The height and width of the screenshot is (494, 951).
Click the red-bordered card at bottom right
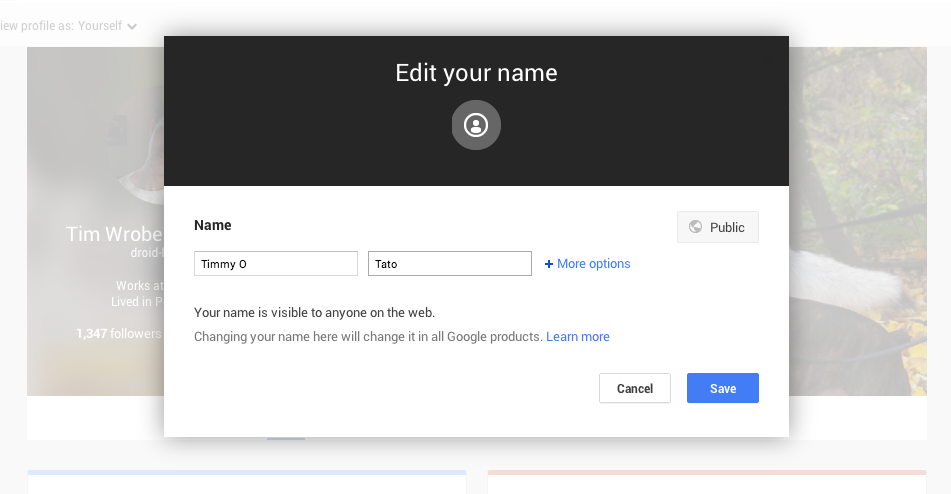pos(706,482)
